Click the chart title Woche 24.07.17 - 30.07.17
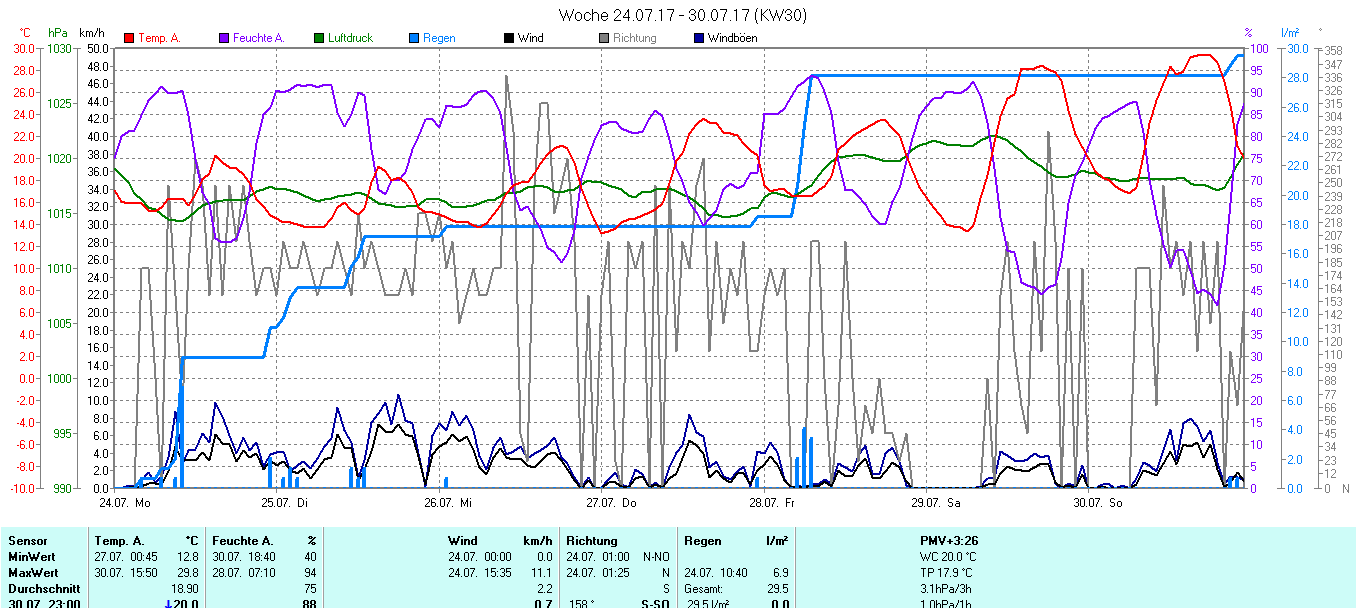 [683, 15]
